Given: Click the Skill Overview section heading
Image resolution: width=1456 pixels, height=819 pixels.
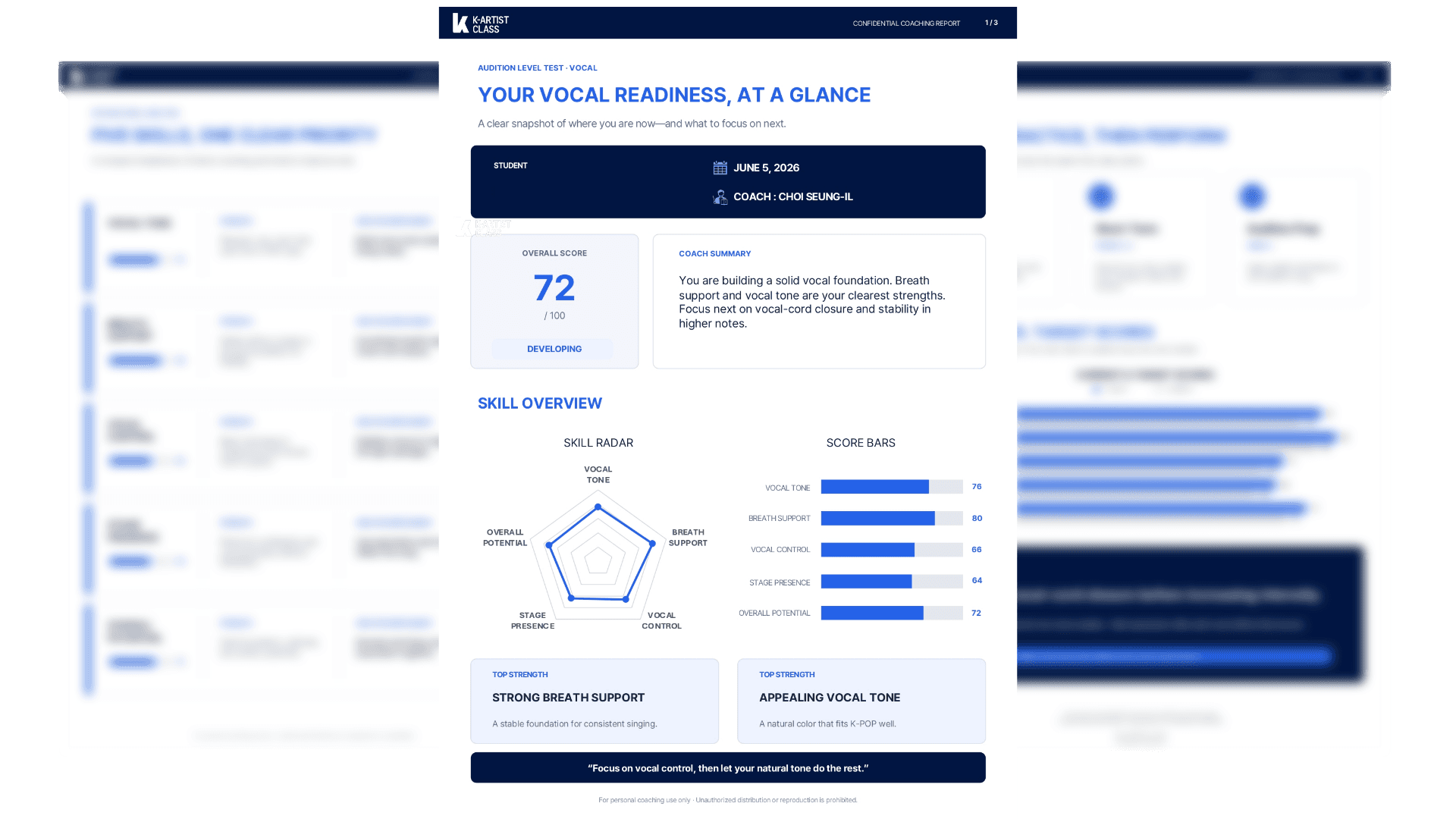Looking at the screenshot, I should (x=540, y=403).
